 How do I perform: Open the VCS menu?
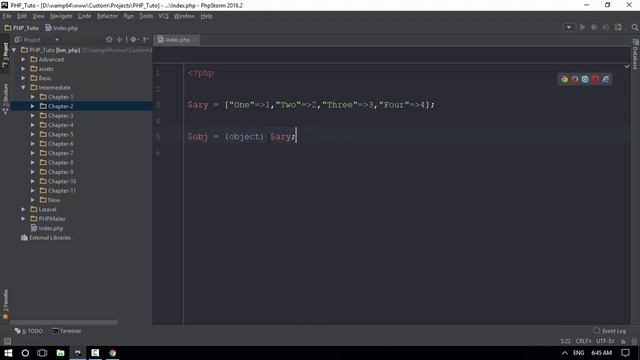pyautogui.click(x=163, y=16)
